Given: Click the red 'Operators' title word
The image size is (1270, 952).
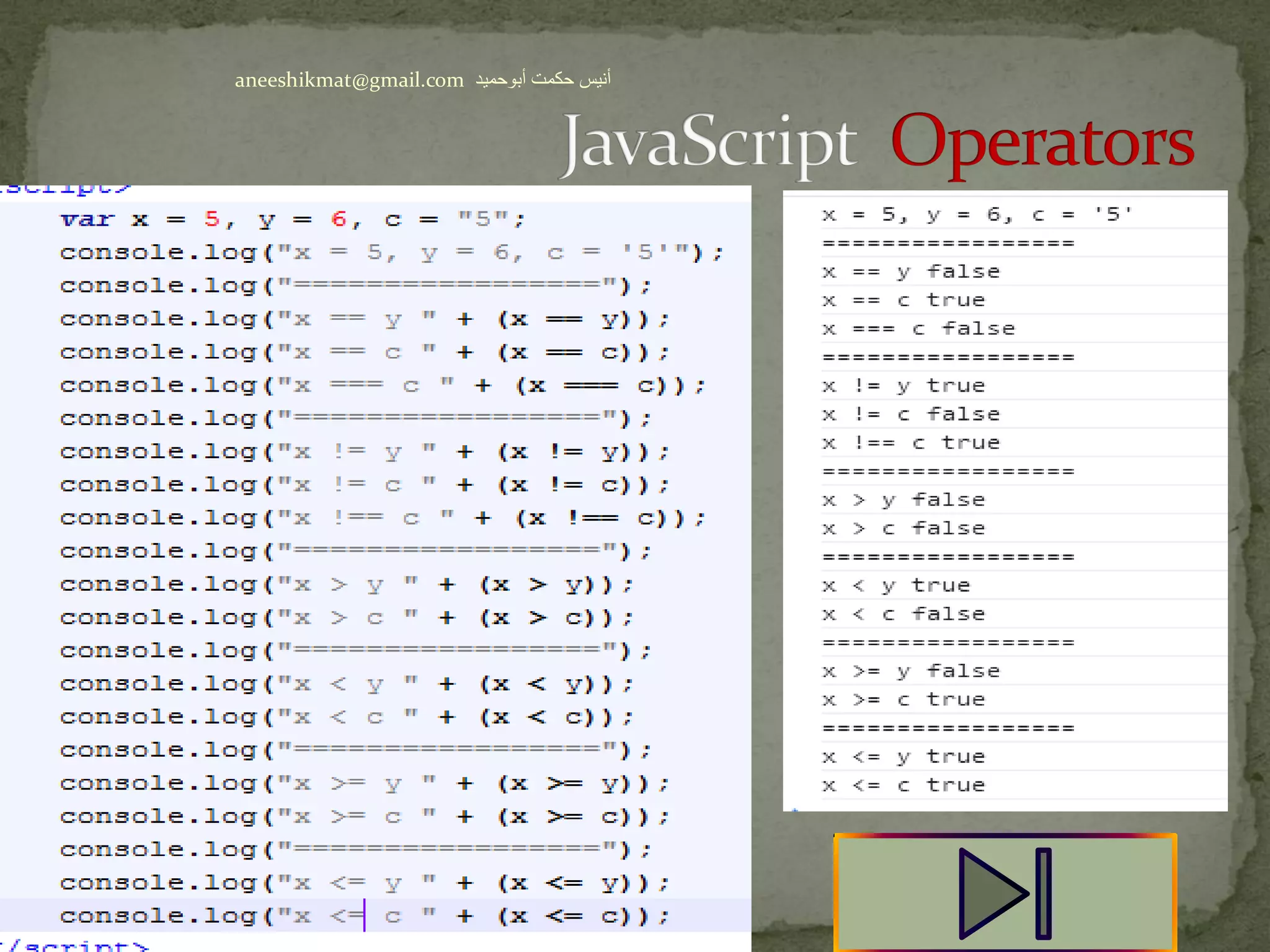Looking at the screenshot, I should [x=1042, y=144].
